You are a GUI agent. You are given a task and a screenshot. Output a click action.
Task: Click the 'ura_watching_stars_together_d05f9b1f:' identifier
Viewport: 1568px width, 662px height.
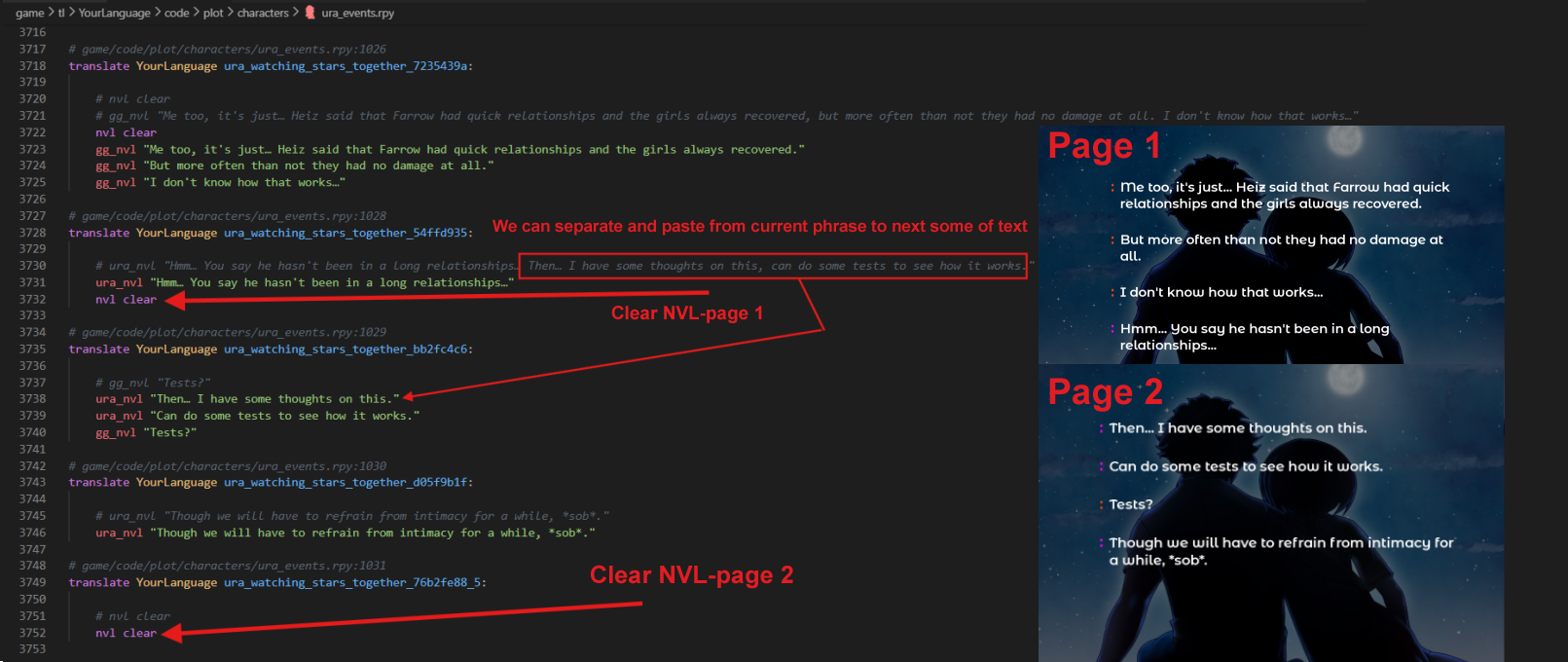pyautogui.click(x=348, y=482)
